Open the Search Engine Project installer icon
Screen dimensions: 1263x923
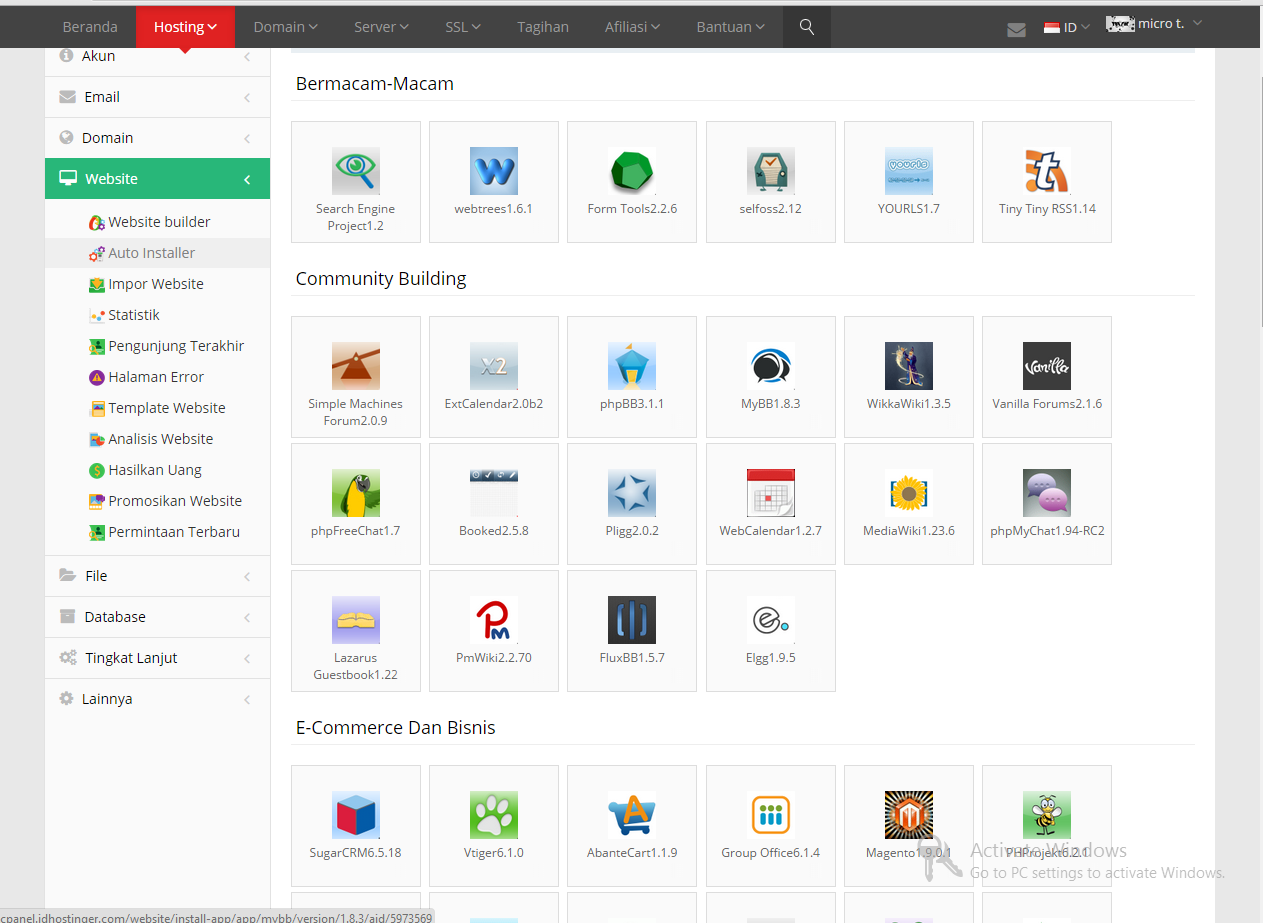[x=356, y=171]
